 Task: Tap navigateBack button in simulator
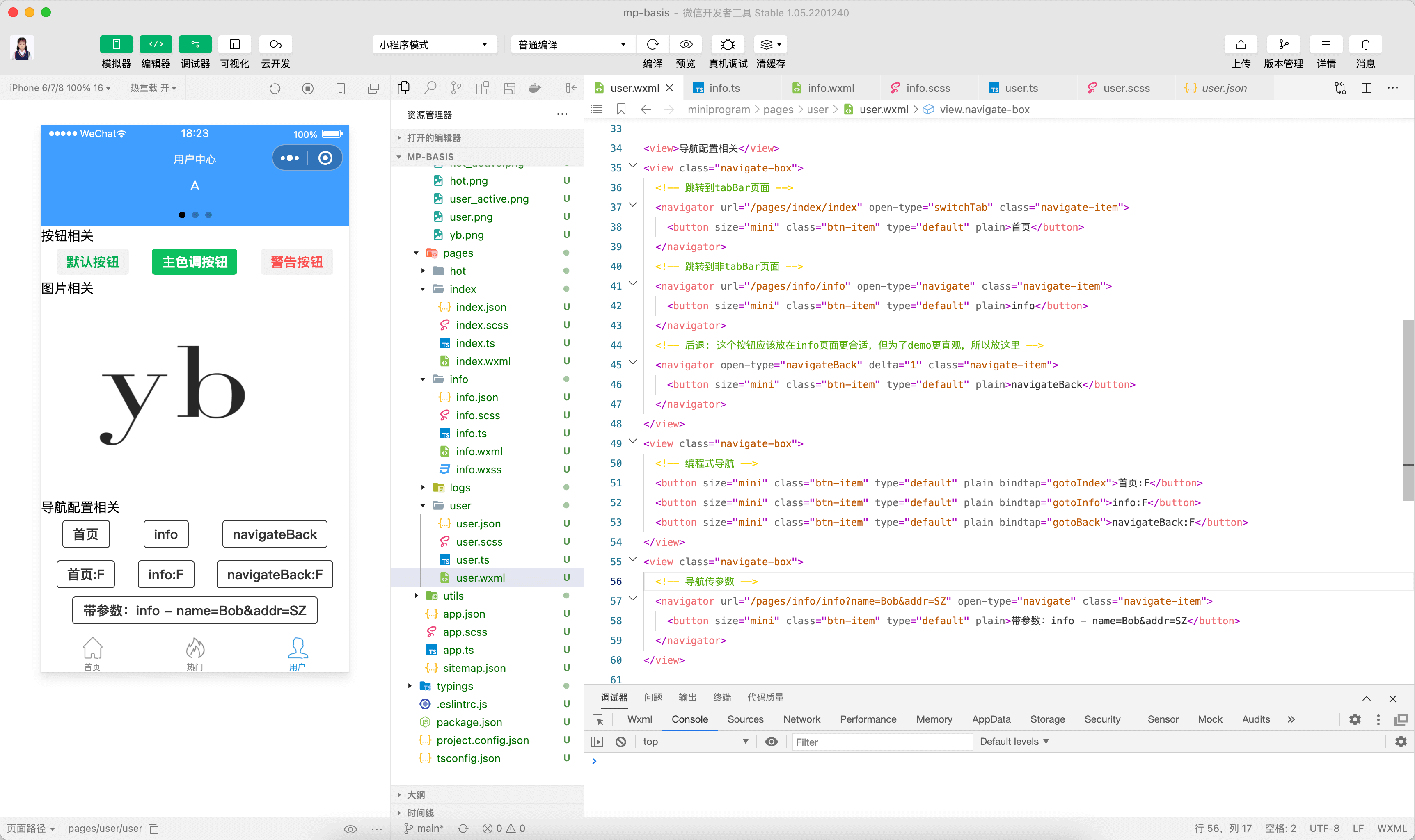tap(275, 534)
